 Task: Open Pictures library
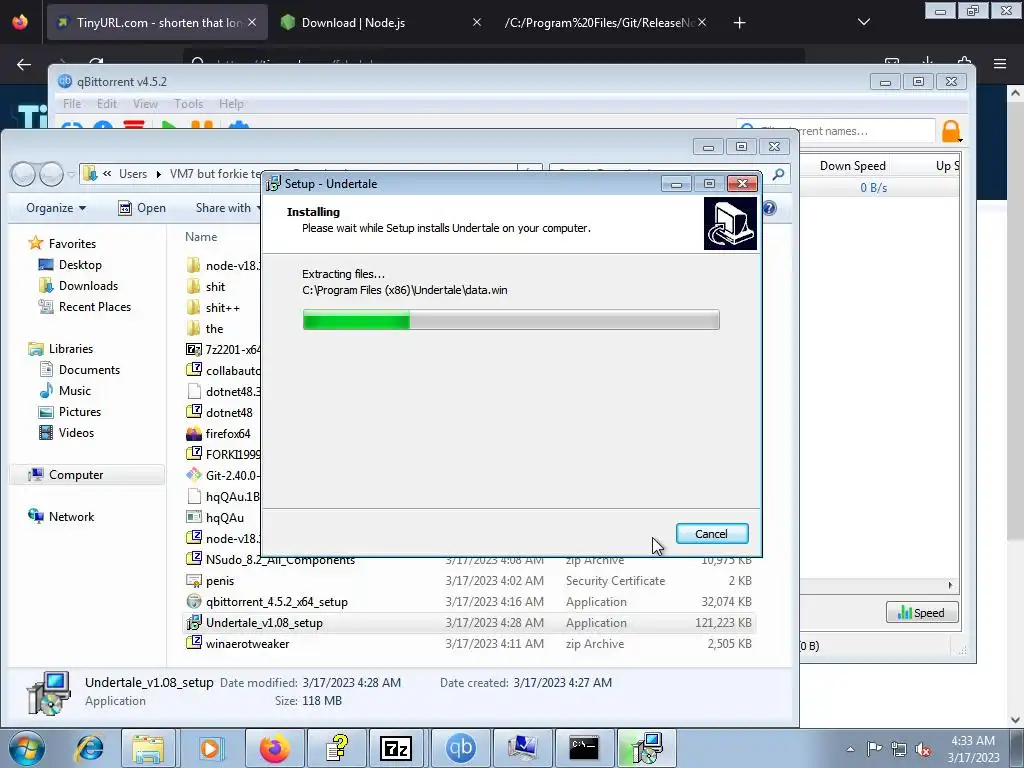point(80,411)
